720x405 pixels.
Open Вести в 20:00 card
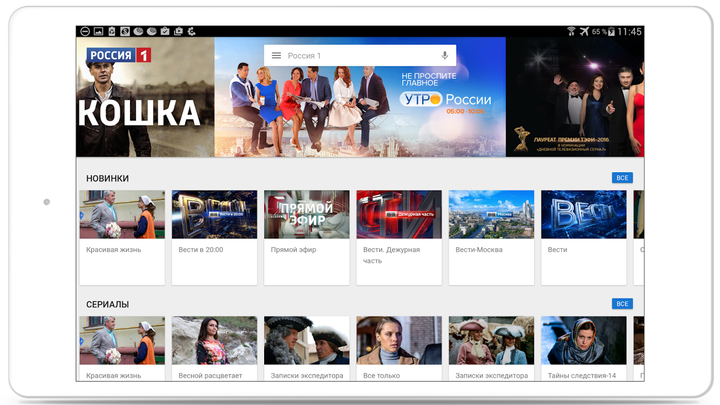[214, 237]
